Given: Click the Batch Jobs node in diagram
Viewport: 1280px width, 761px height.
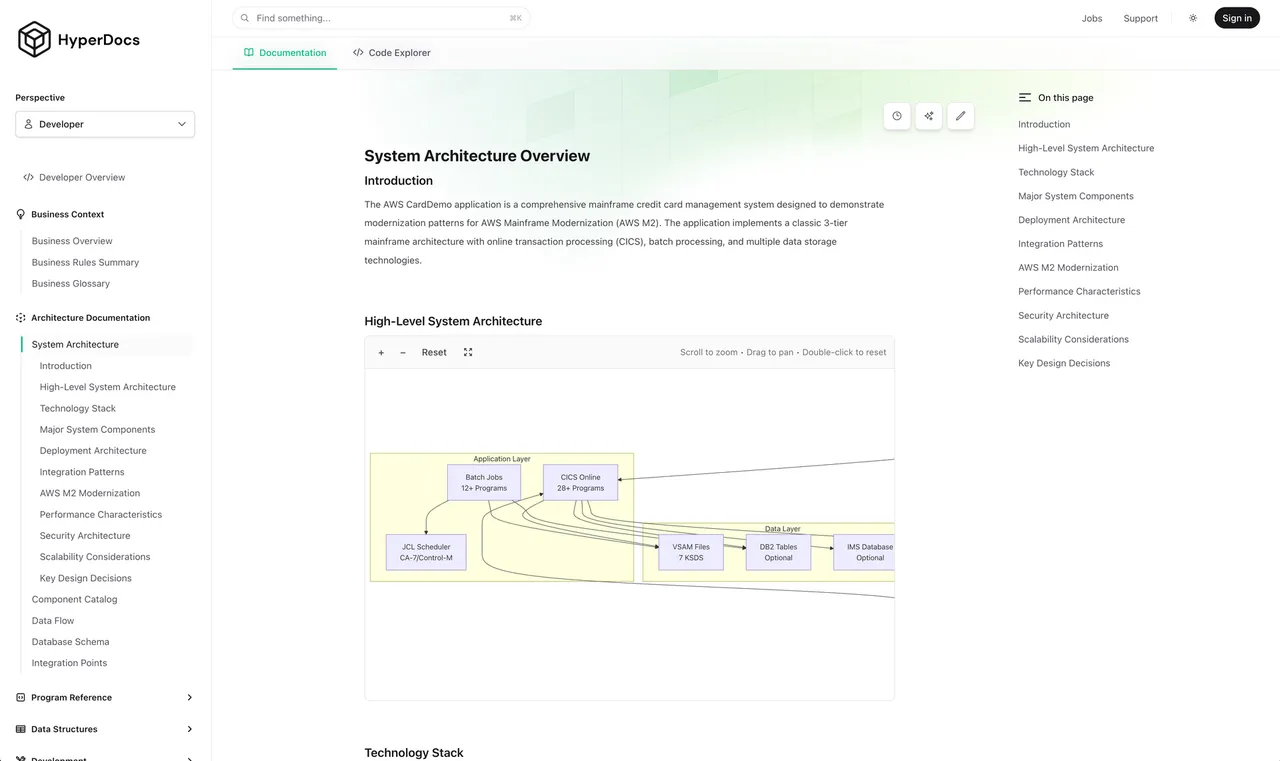Looking at the screenshot, I should click(x=484, y=483).
